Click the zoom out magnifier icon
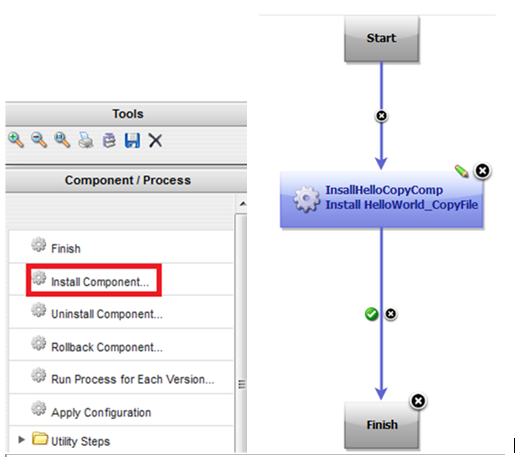Viewport: 524px width, 457px height. (39, 140)
